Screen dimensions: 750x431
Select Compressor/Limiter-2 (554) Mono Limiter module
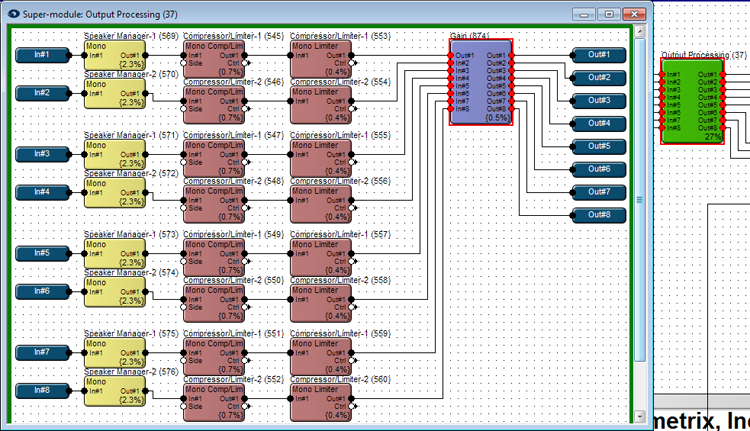(x=321, y=105)
